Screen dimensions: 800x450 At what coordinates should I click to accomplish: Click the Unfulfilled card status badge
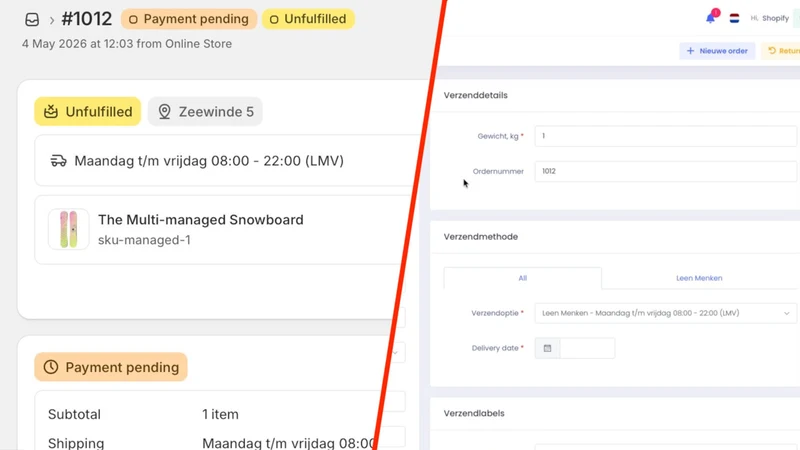click(x=88, y=111)
